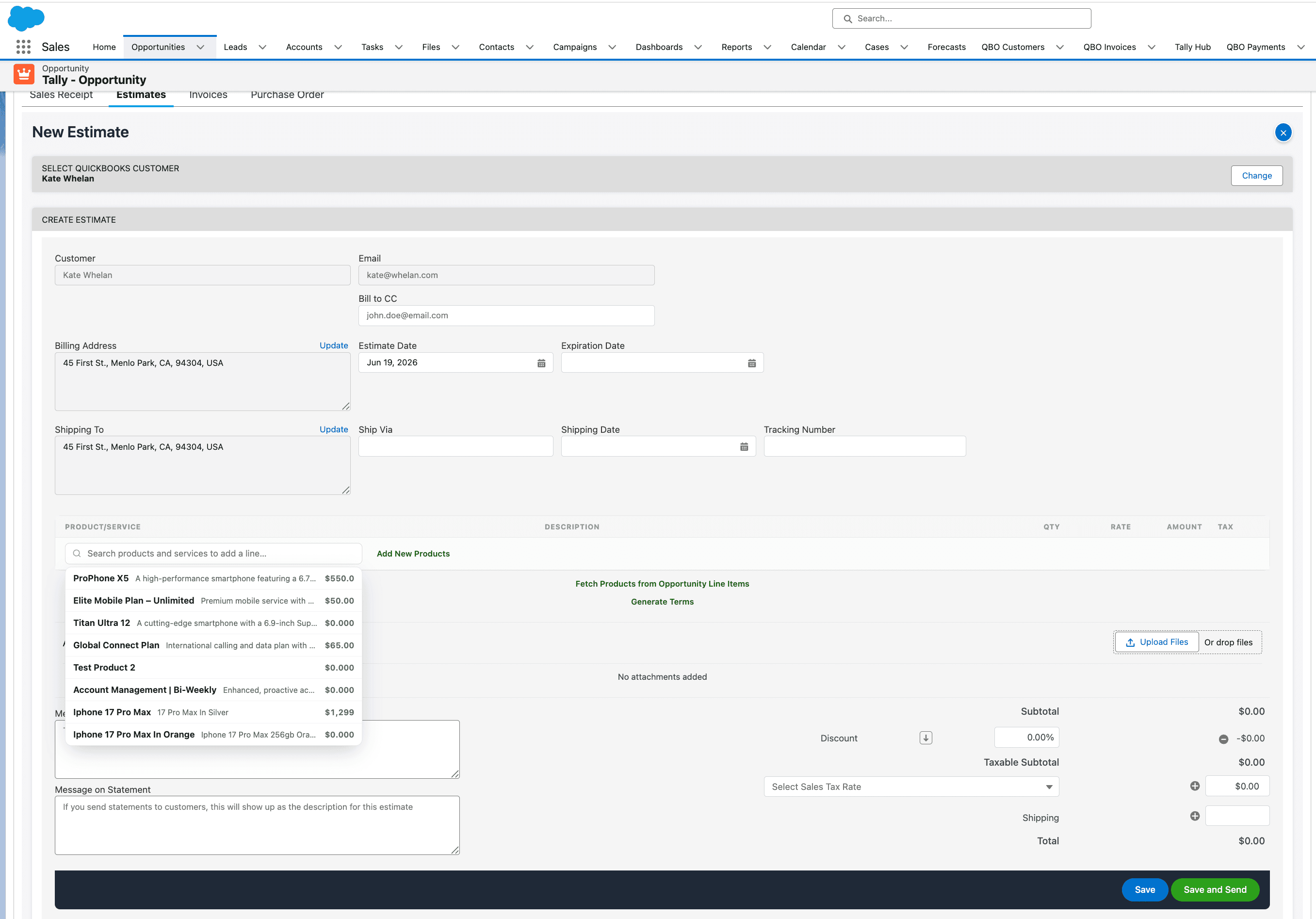Screen dimensions: 1316x919
Task: Click the discount percentage field
Action: [1026, 737]
